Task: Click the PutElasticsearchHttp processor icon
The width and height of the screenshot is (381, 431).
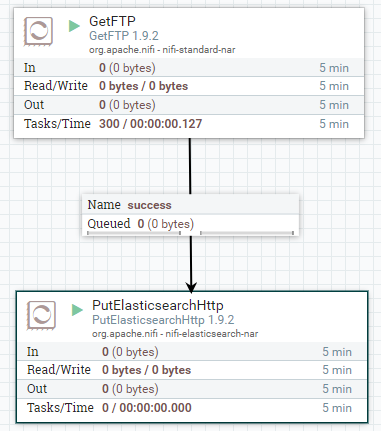Action: point(41,315)
